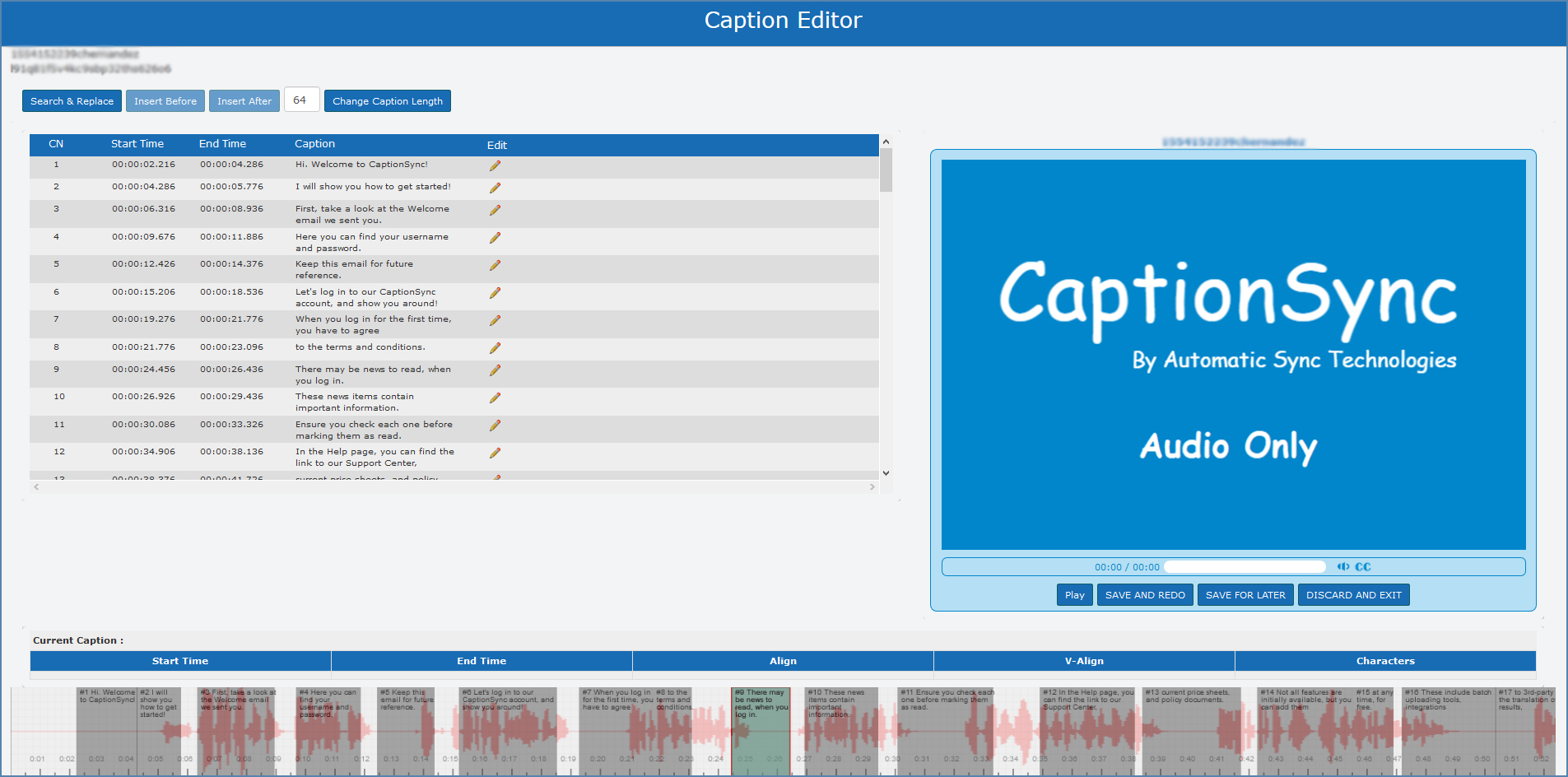Click DISCARD AND EXIT
1568x777 pixels.
point(1353,594)
